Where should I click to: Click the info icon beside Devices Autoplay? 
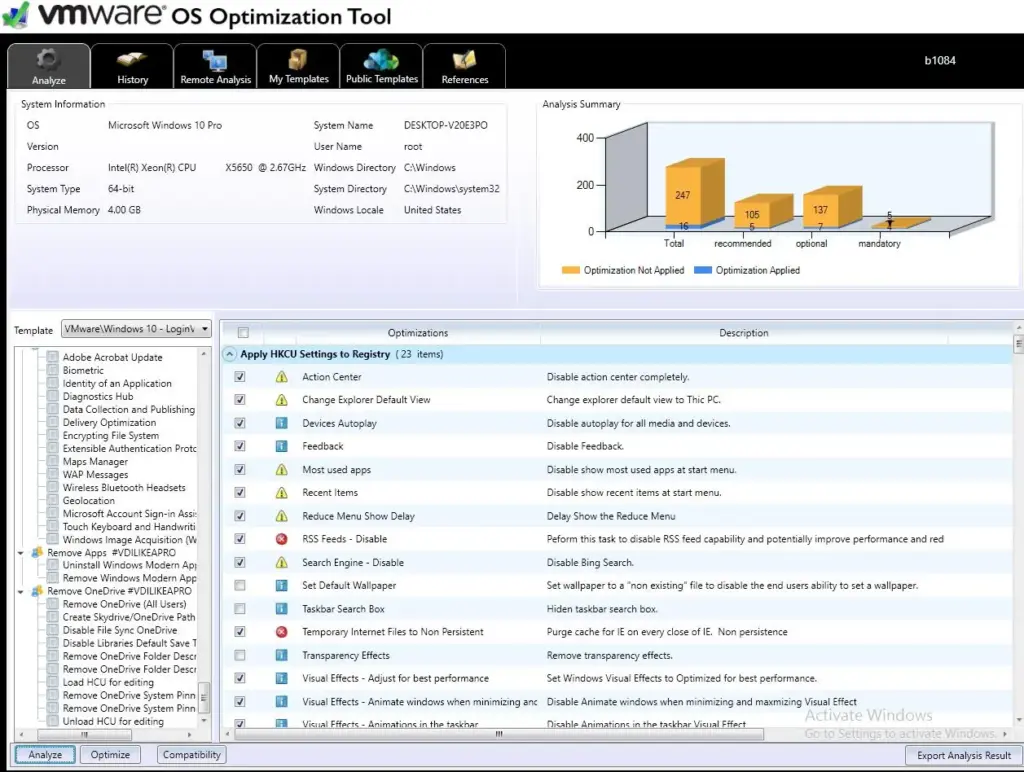[281, 423]
